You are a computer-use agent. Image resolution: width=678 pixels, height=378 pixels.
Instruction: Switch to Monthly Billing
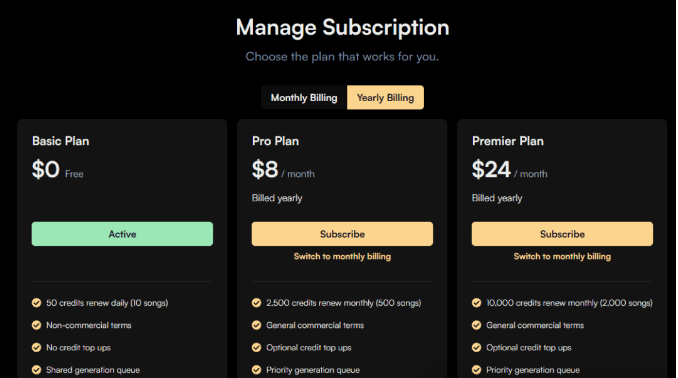tap(304, 98)
